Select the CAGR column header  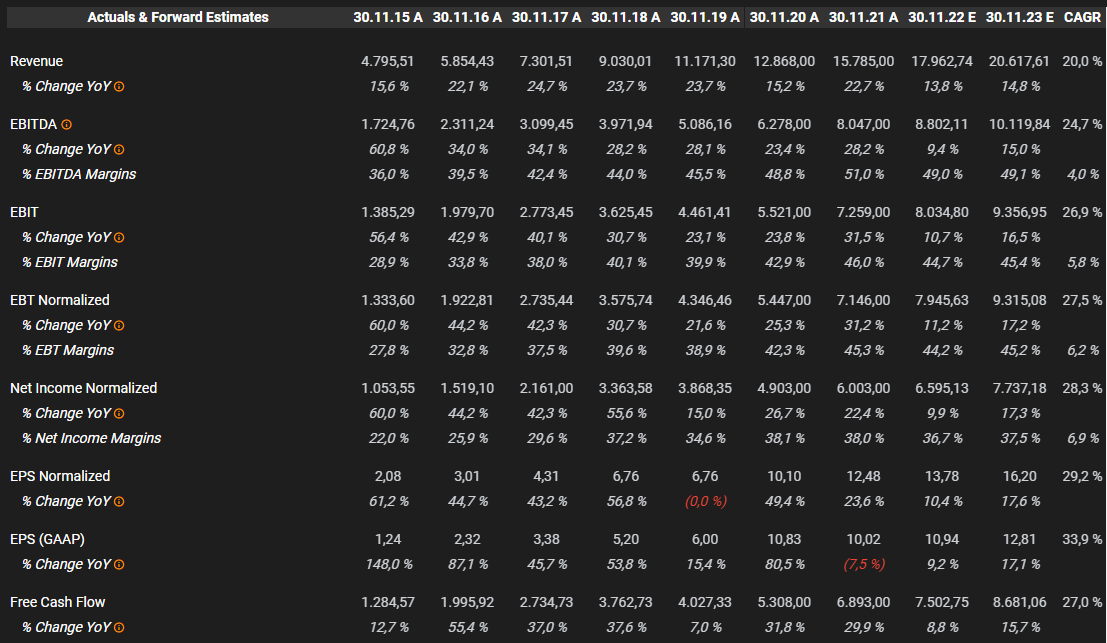[1082, 17]
